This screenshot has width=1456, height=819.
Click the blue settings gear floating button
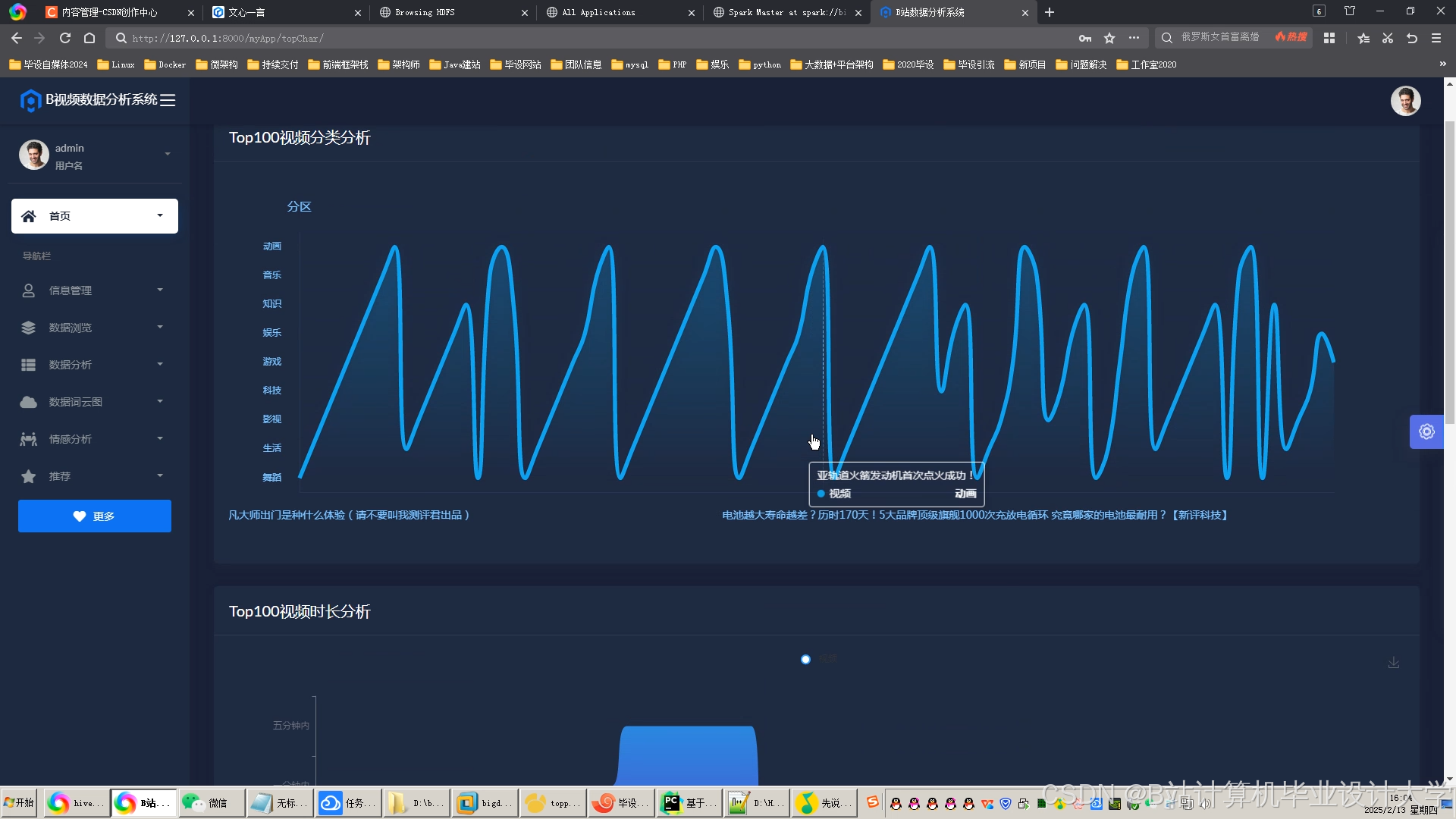(1426, 431)
